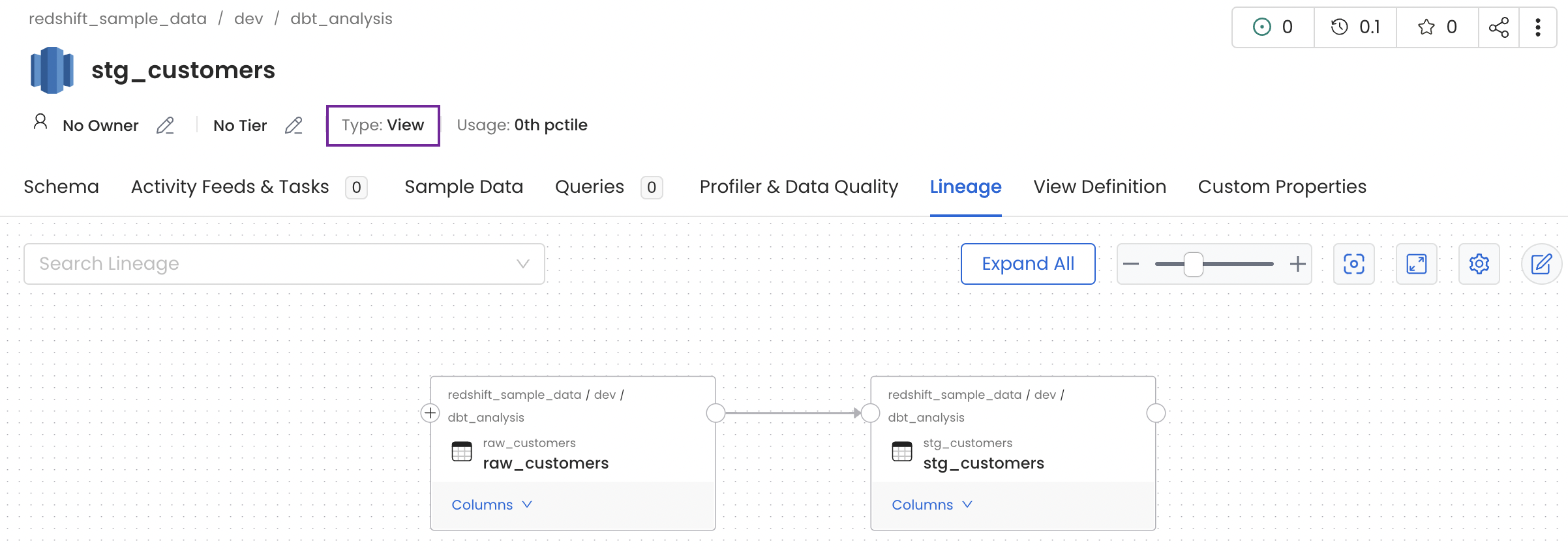Open the View Definition tab
Image resolution: width=1568 pixels, height=550 pixels.
coord(1100,187)
